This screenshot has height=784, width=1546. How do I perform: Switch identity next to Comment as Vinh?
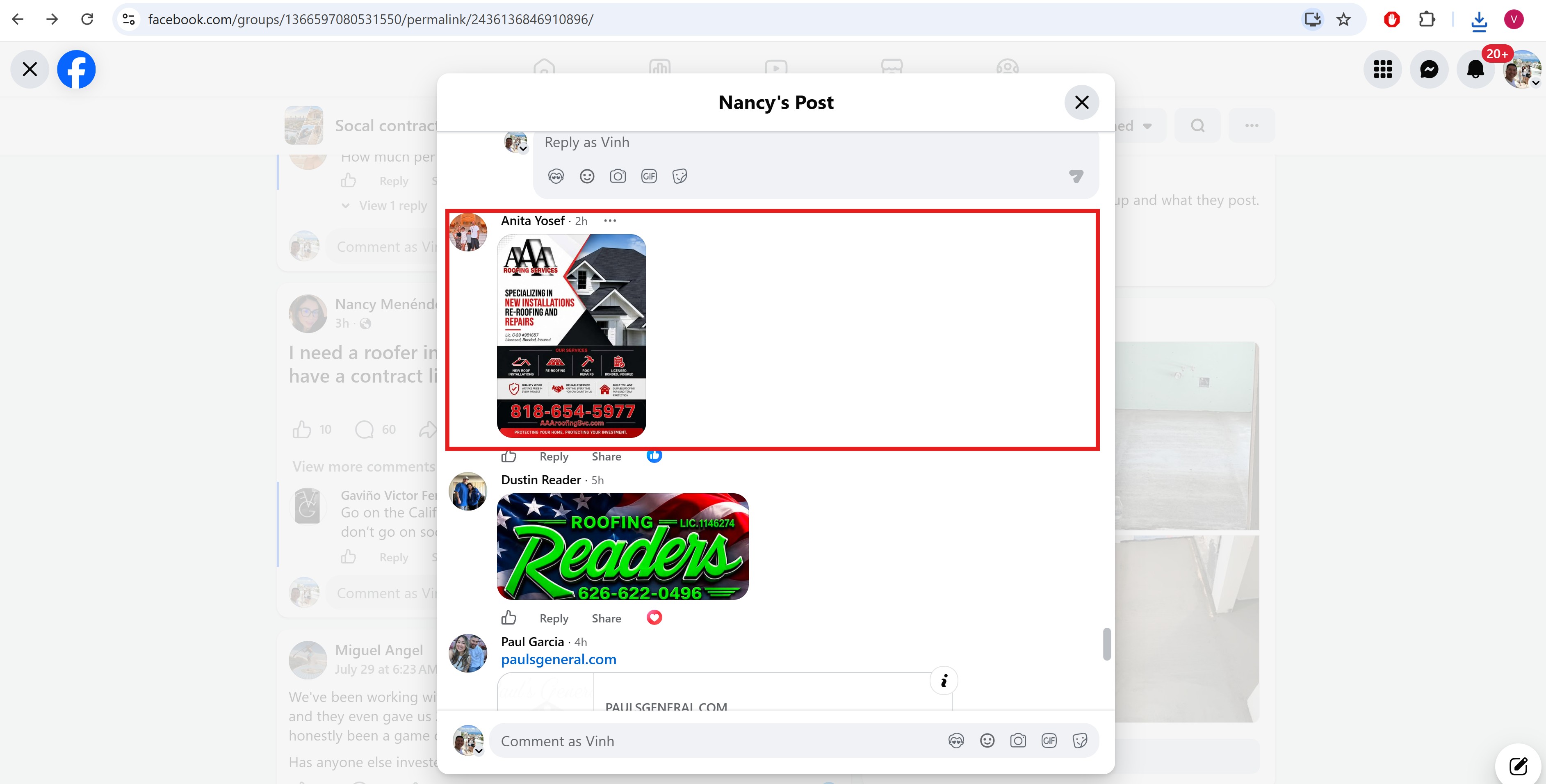tap(479, 750)
